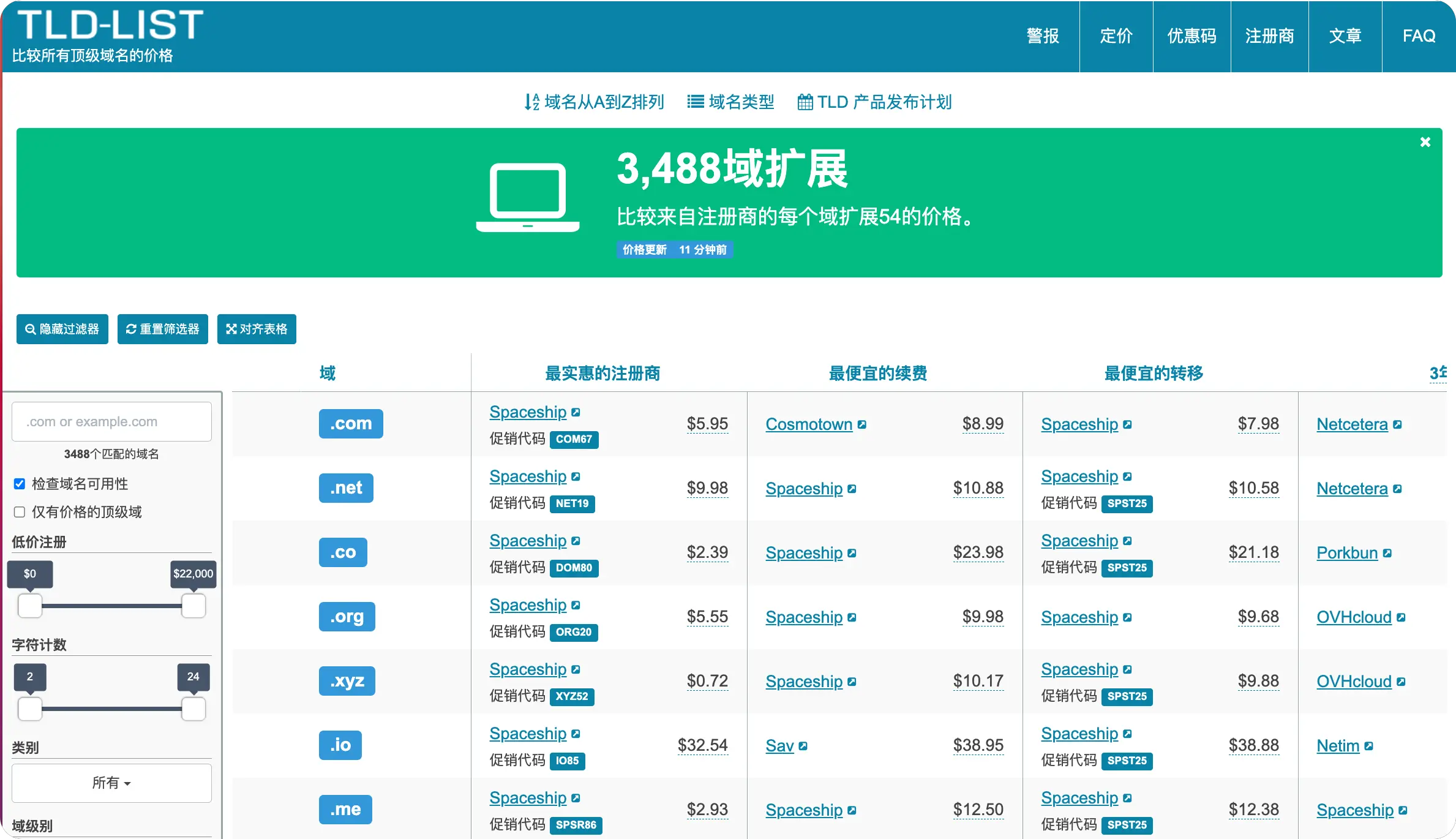Click 重置筛选器 reset filters button

[163, 329]
